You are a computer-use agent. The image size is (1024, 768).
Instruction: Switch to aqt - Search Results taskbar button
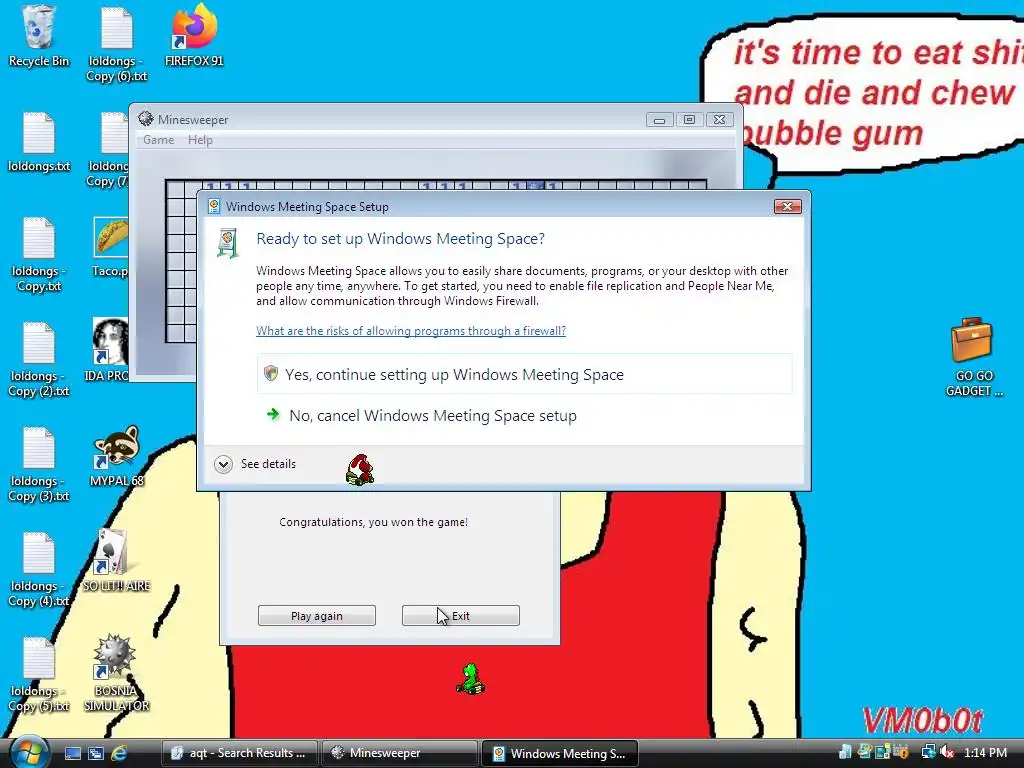click(239, 753)
